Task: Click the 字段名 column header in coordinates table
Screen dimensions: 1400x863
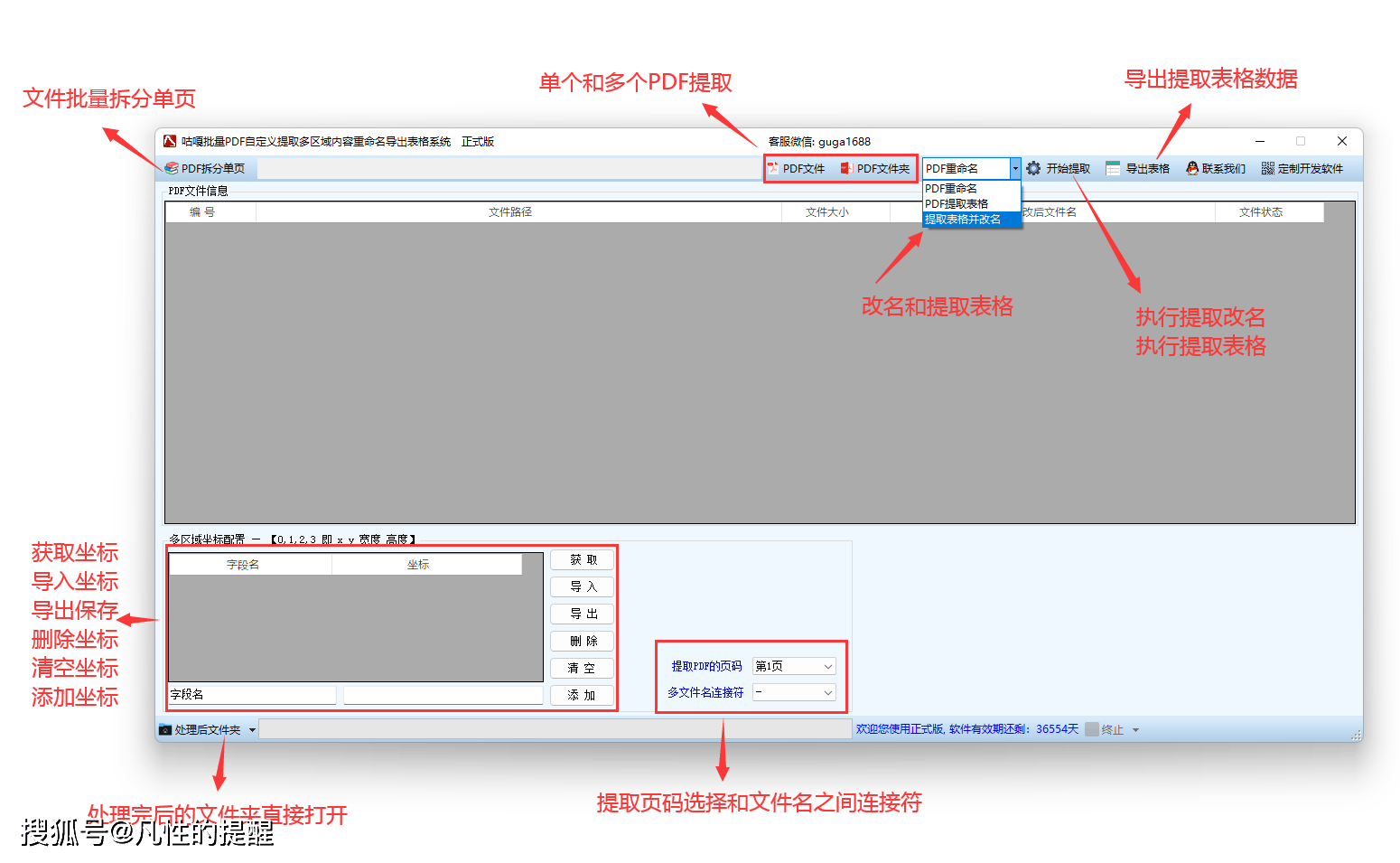Action: click(x=250, y=565)
